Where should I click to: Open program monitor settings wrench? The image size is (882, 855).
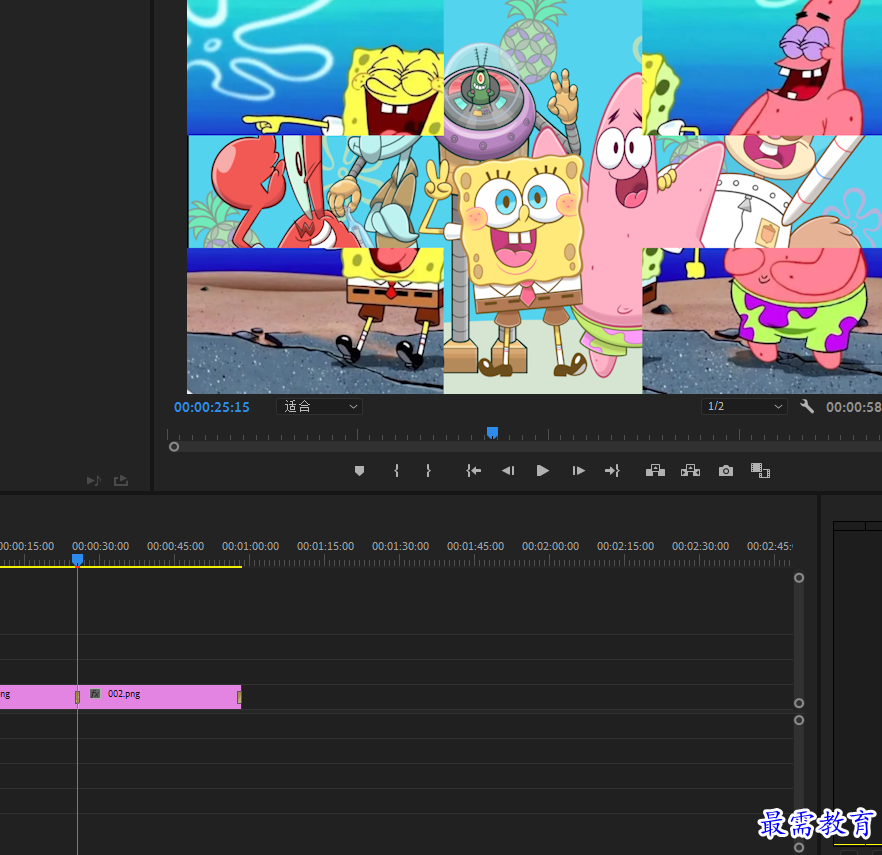click(x=807, y=406)
